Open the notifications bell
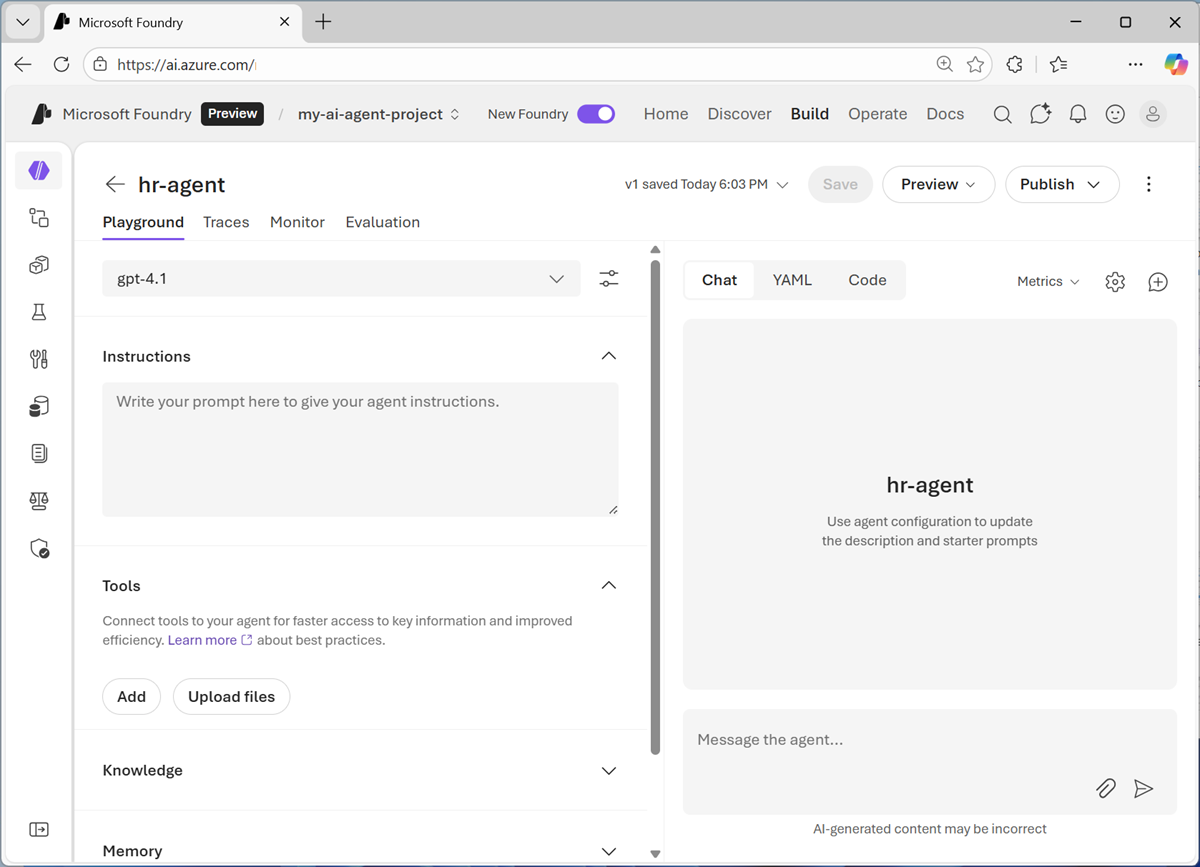Image resolution: width=1200 pixels, height=867 pixels. (x=1077, y=114)
